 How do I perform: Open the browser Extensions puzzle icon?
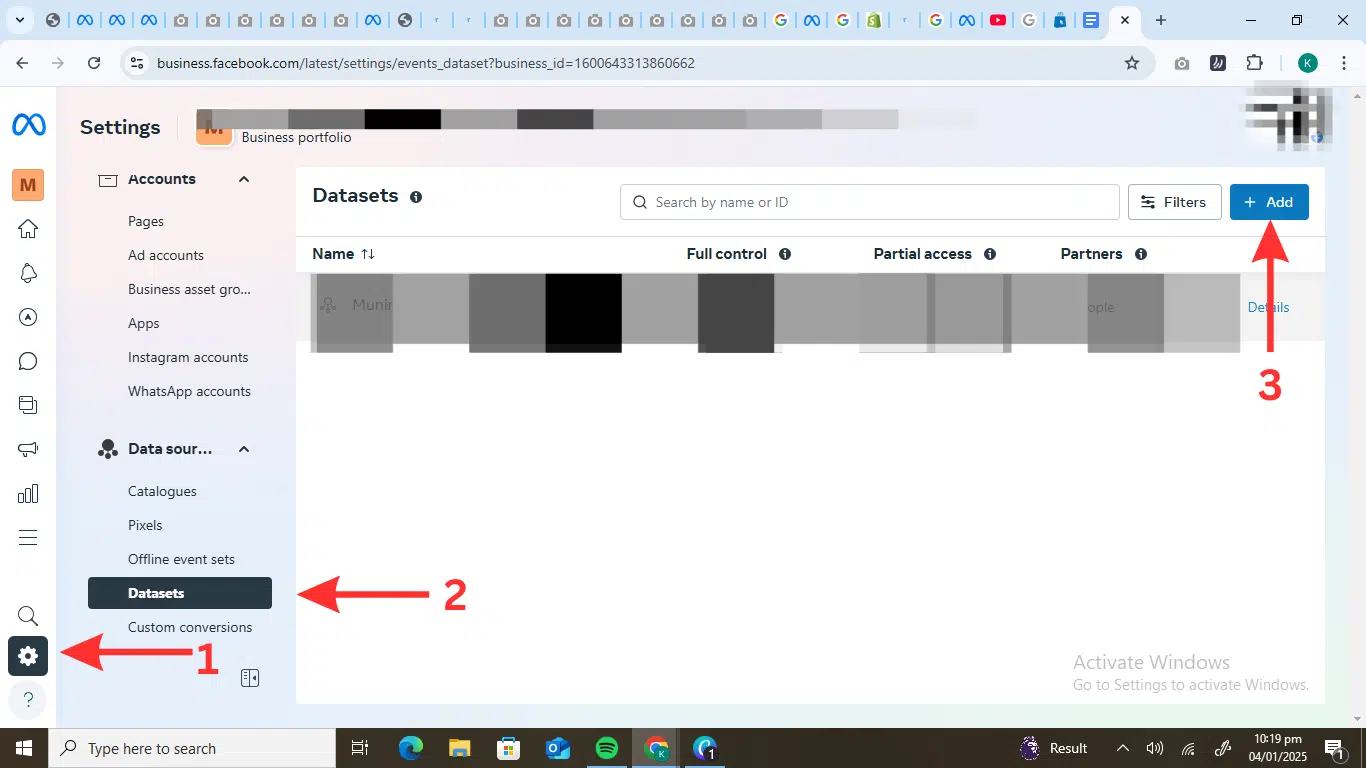1255,63
